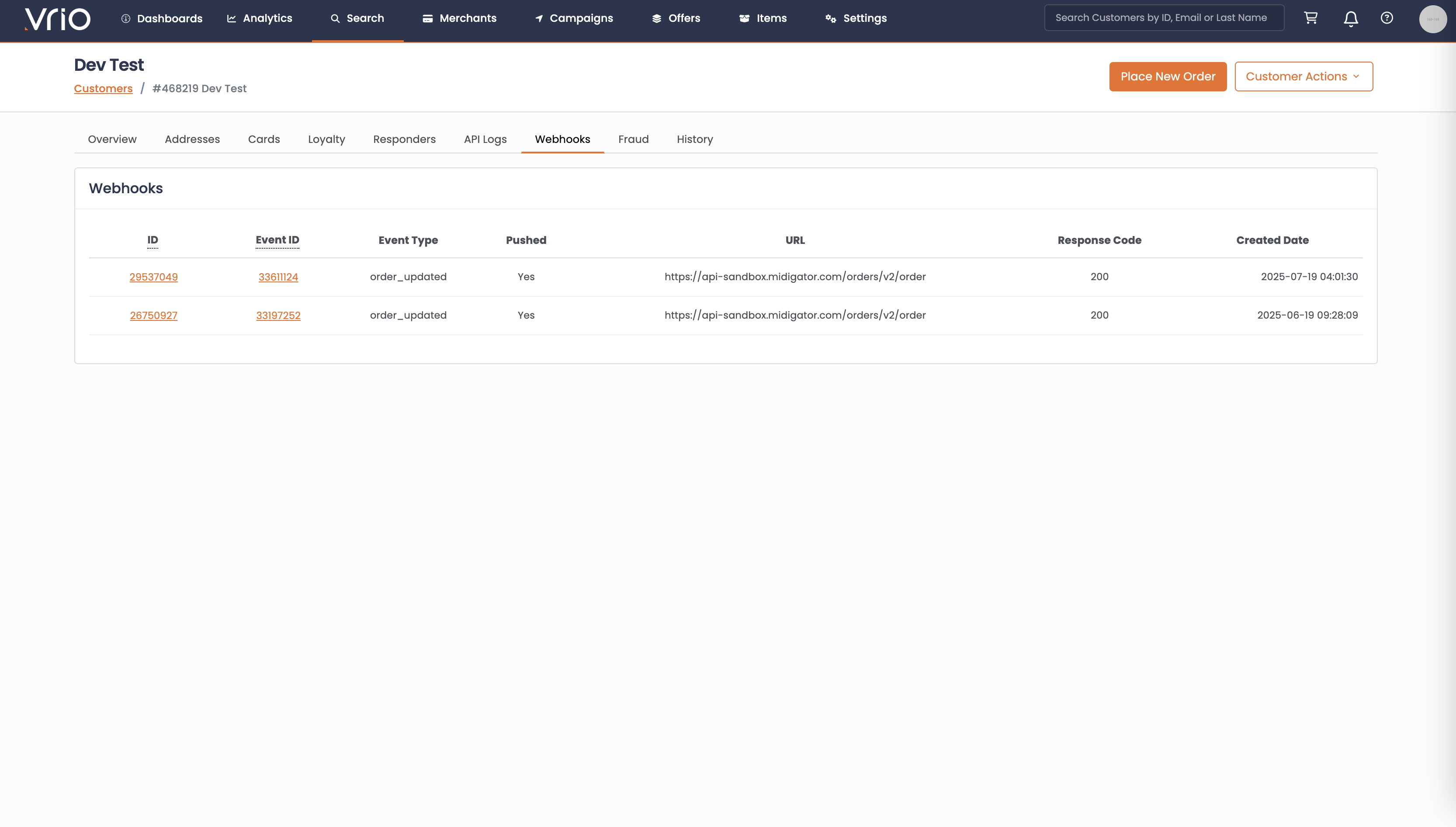Open the Merchants navigation item
1456x827 pixels.
tap(459, 19)
